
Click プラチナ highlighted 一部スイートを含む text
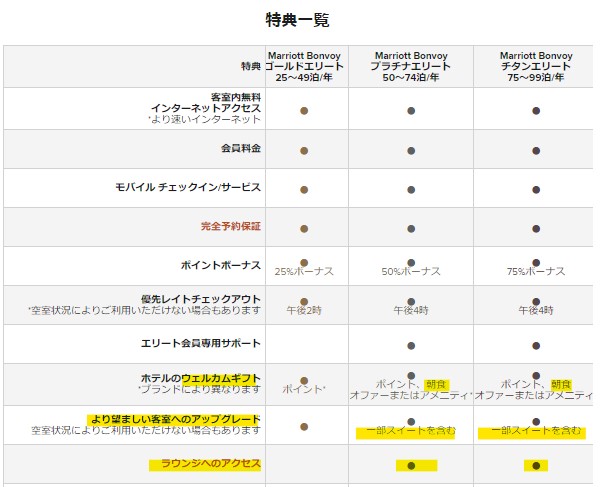[x=411, y=430]
